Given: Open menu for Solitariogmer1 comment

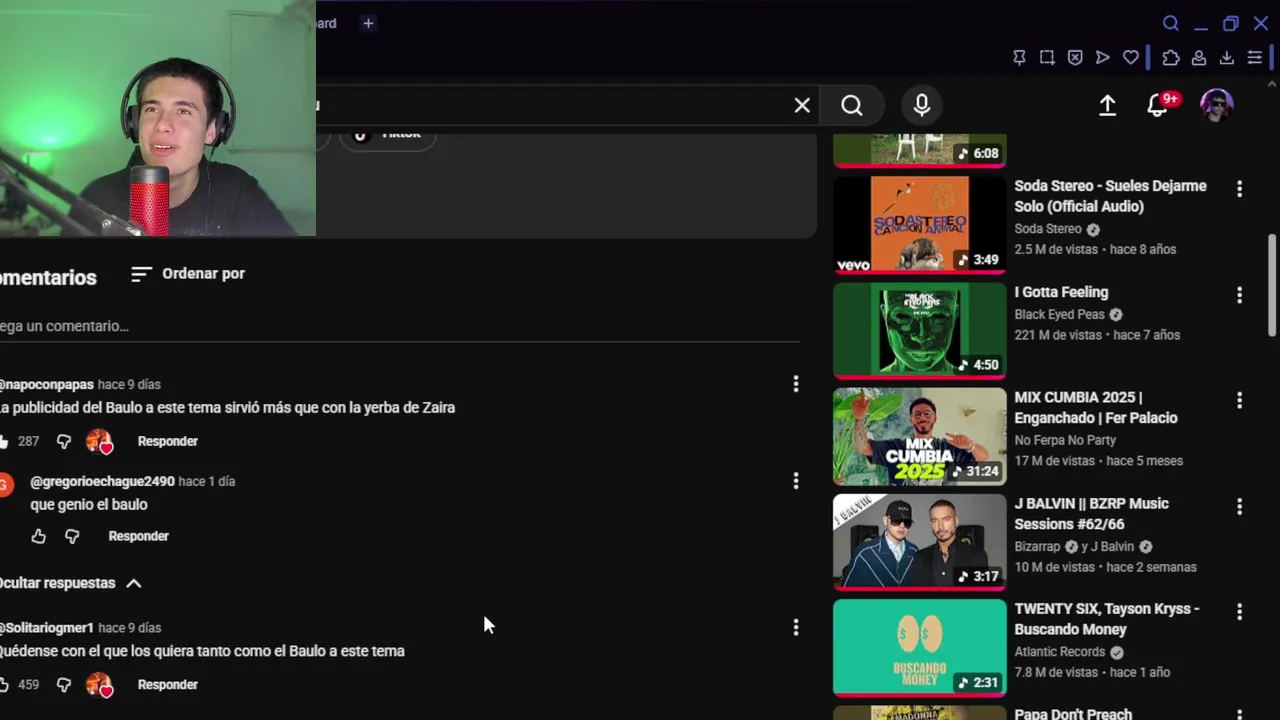Looking at the screenshot, I should click(x=796, y=627).
